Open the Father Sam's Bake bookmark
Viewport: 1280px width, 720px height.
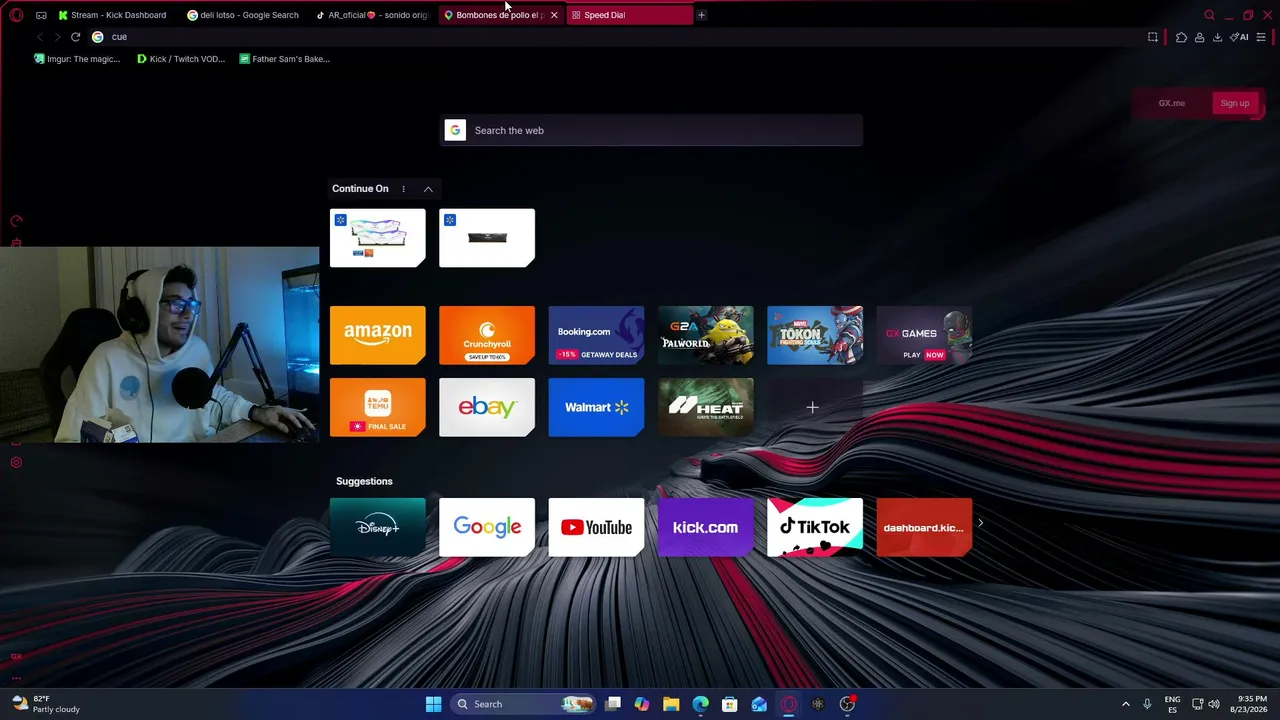[284, 59]
